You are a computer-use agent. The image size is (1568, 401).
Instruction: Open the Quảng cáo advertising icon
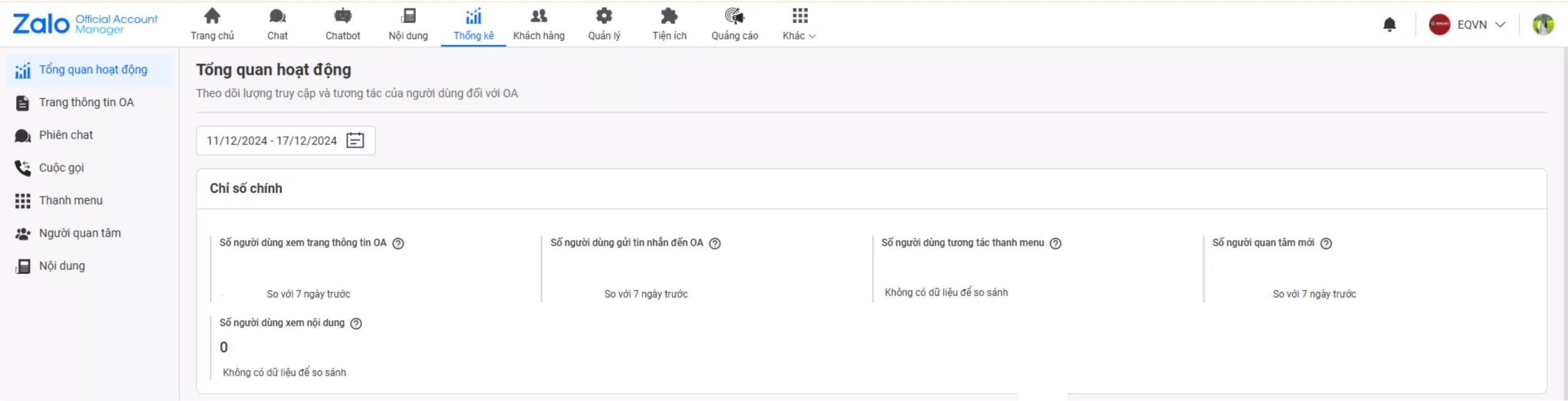(x=734, y=16)
